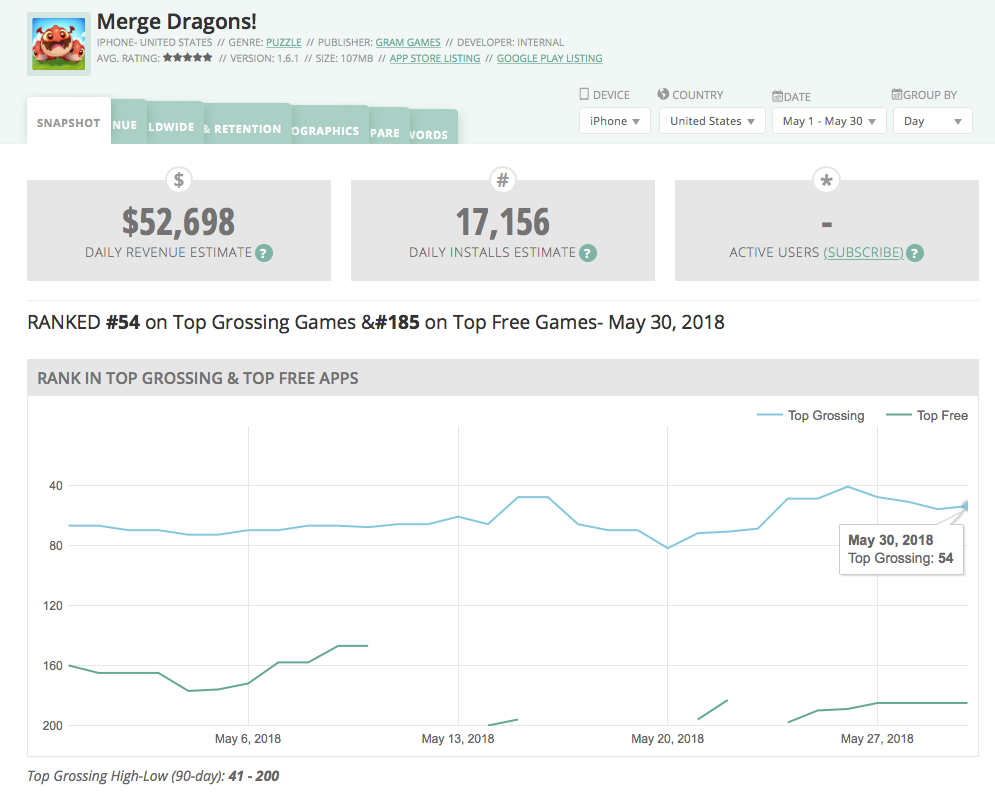
Task: Click the help icon beside Active Users
Action: 915,253
